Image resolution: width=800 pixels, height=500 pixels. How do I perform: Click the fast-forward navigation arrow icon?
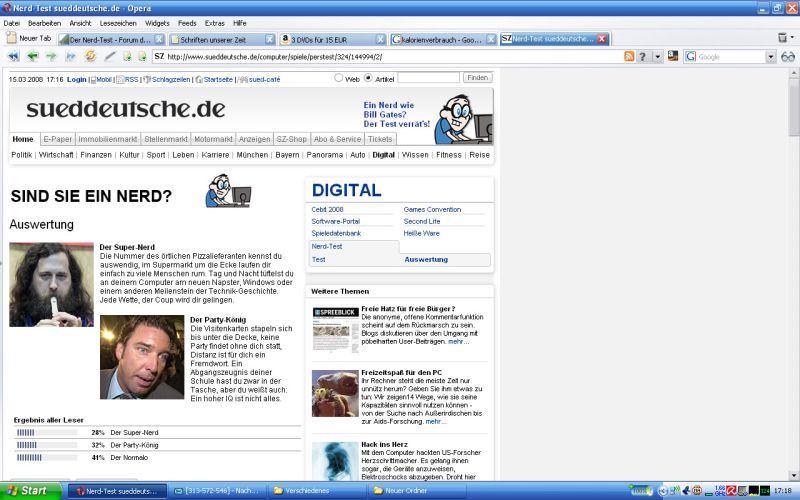tap(71, 56)
